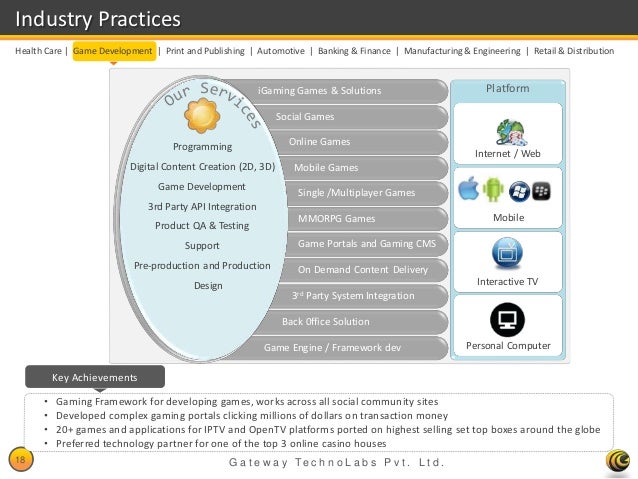Select Retail & Distribution tab
638x479 pixels.
point(574,51)
